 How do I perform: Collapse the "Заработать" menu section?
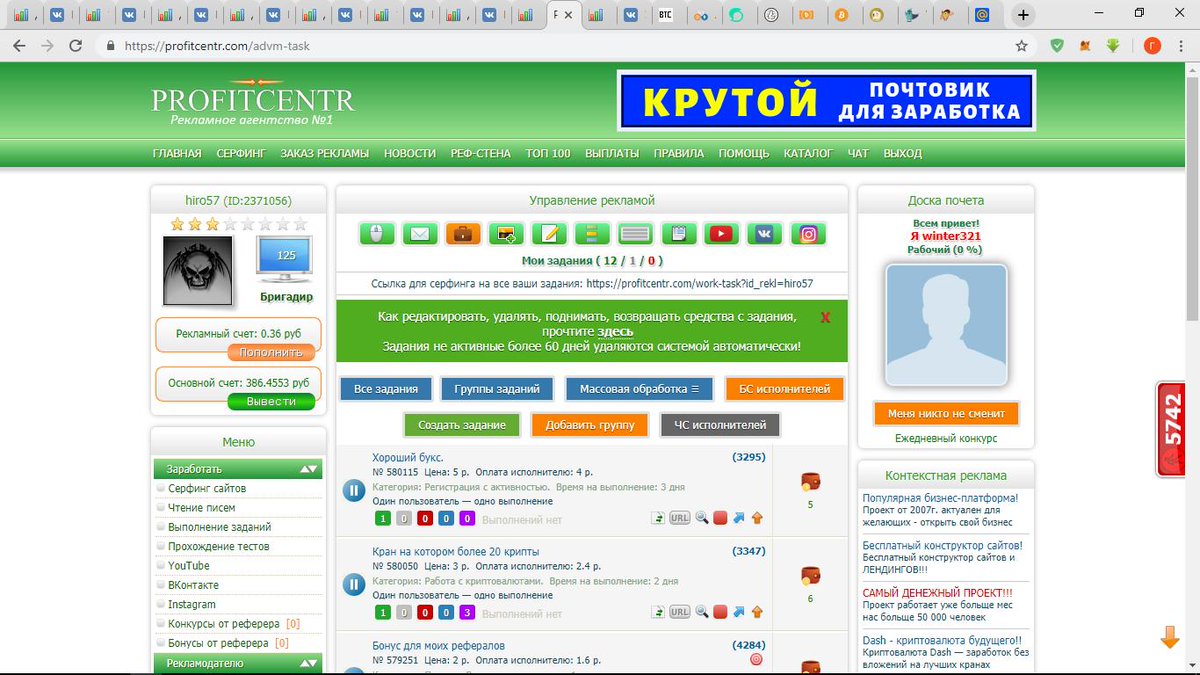tap(310, 468)
